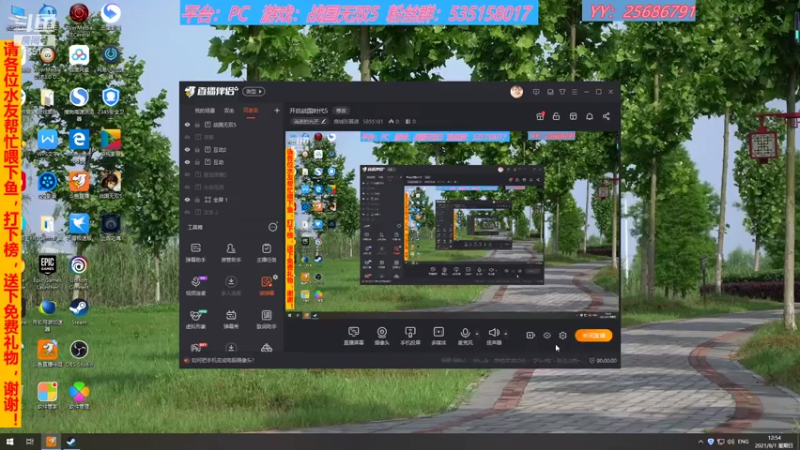Hide the 互动 source layer
Image resolution: width=800 pixels, height=450 pixels.
click(x=187, y=162)
